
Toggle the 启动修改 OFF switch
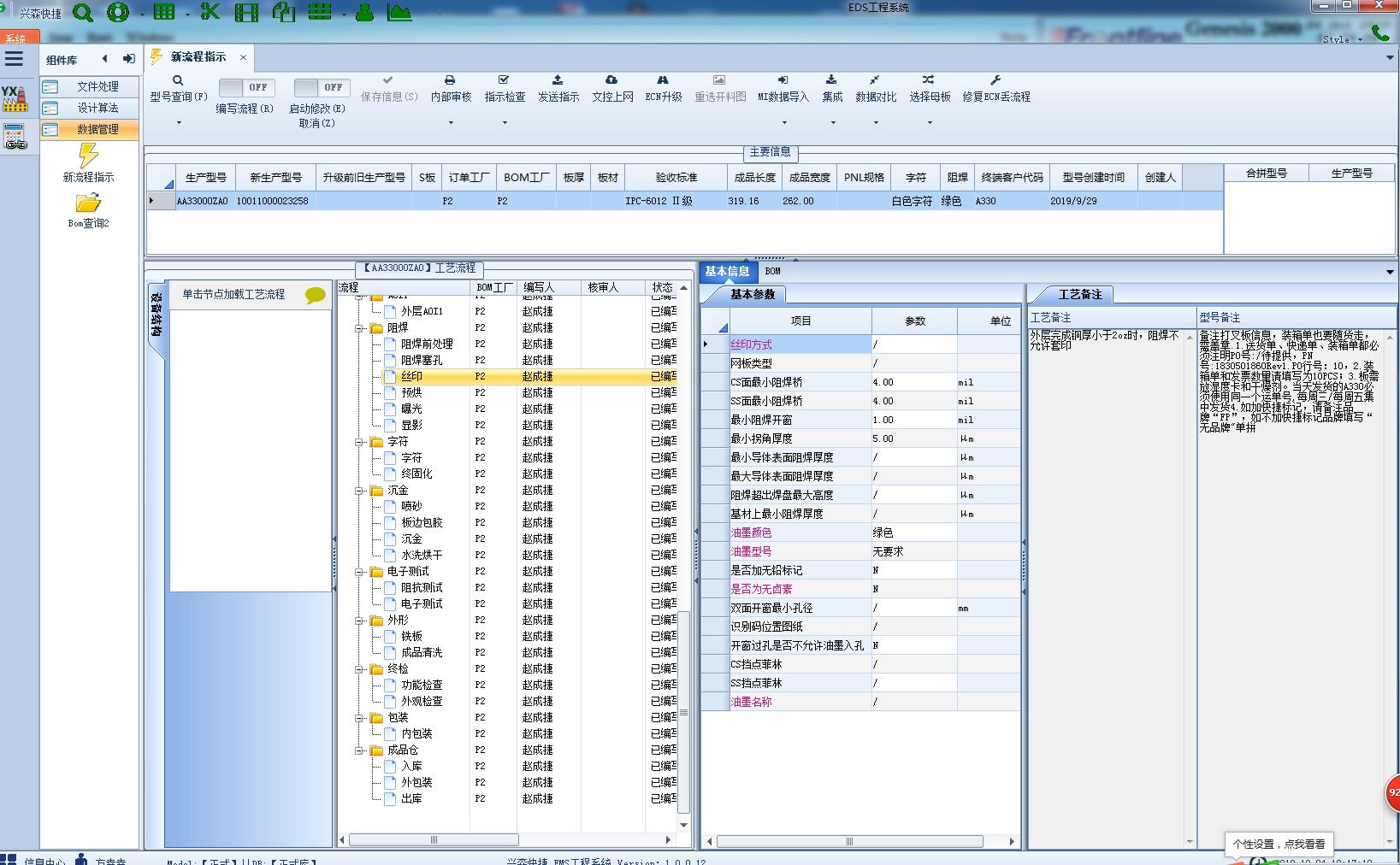321,87
